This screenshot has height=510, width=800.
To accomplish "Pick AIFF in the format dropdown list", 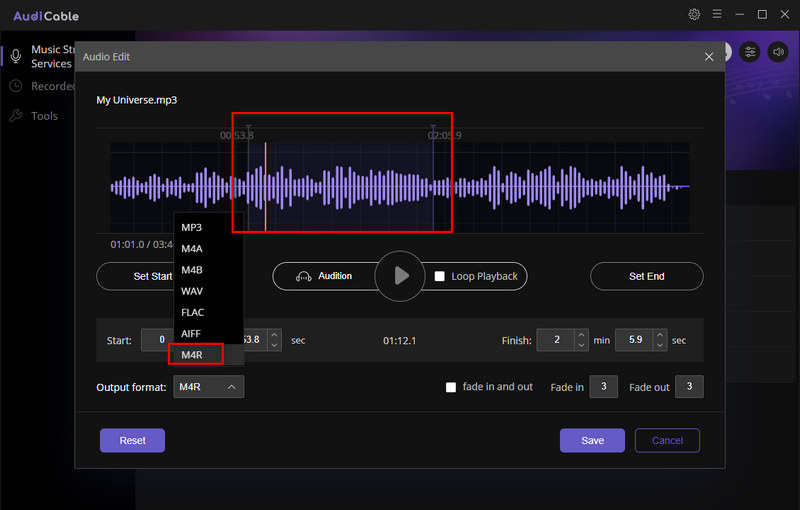I will click(x=191, y=334).
